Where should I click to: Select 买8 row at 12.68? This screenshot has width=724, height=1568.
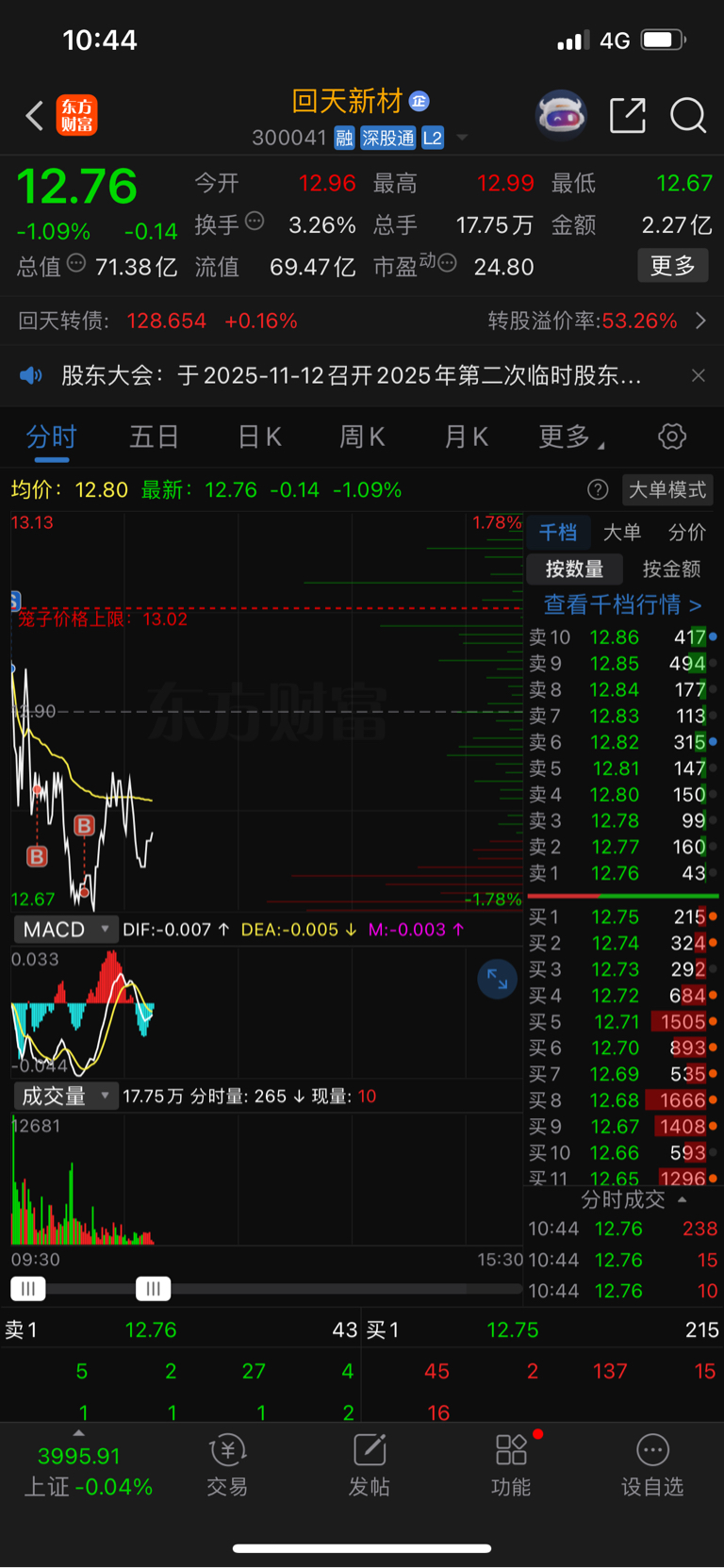(x=622, y=1100)
